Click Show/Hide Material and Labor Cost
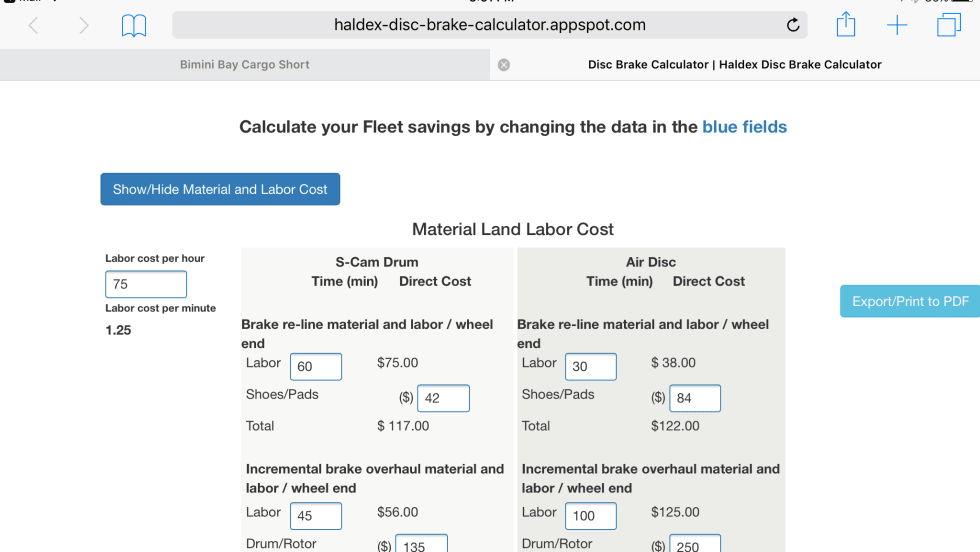The height and width of the screenshot is (552, 980). click(x=220, y=189)
